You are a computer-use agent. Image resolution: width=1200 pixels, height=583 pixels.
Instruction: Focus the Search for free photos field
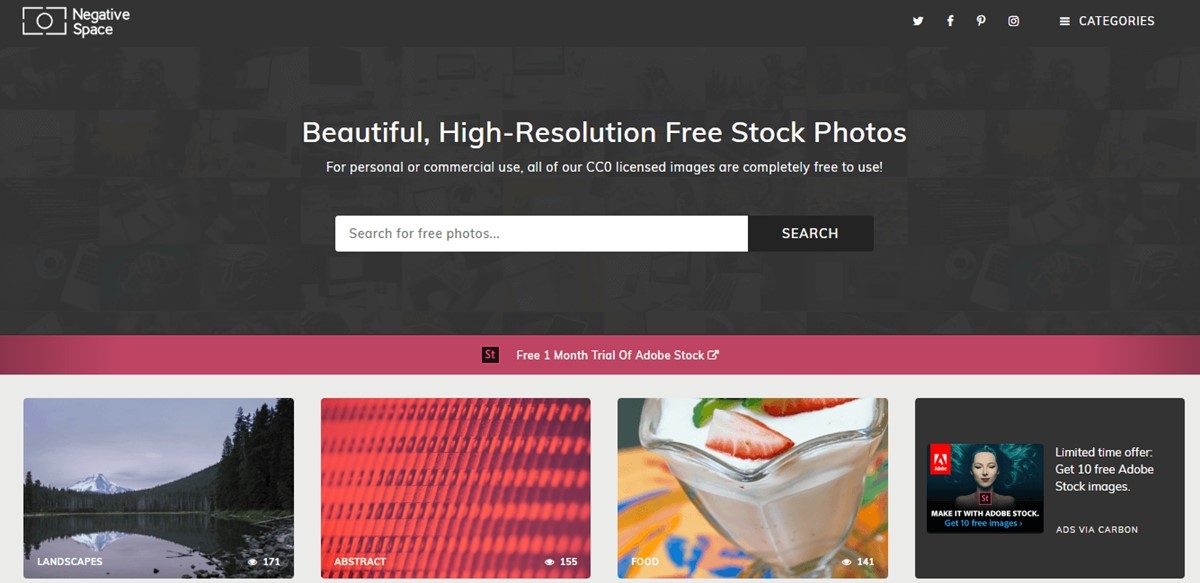541,233
